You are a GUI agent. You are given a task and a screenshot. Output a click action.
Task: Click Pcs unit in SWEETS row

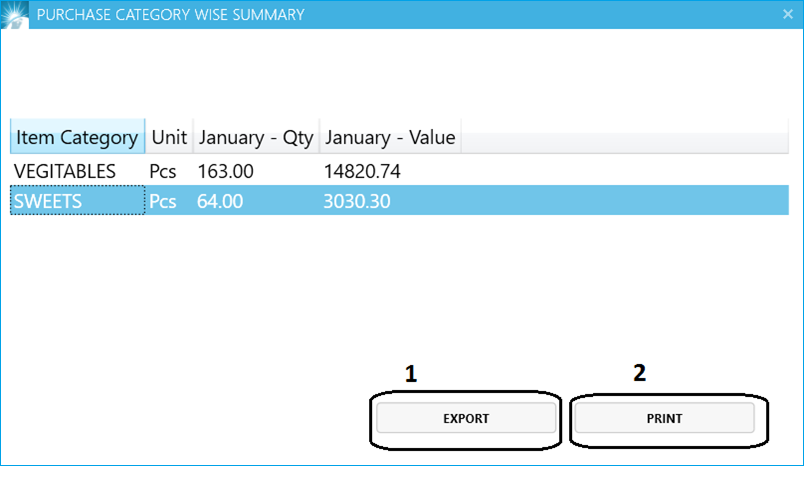point(163,201)
